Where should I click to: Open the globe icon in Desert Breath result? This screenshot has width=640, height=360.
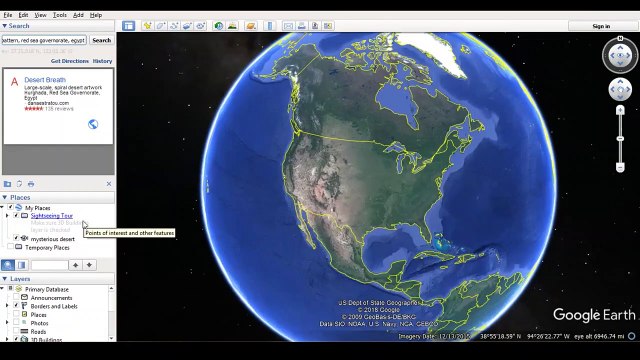tap(93, 124)
